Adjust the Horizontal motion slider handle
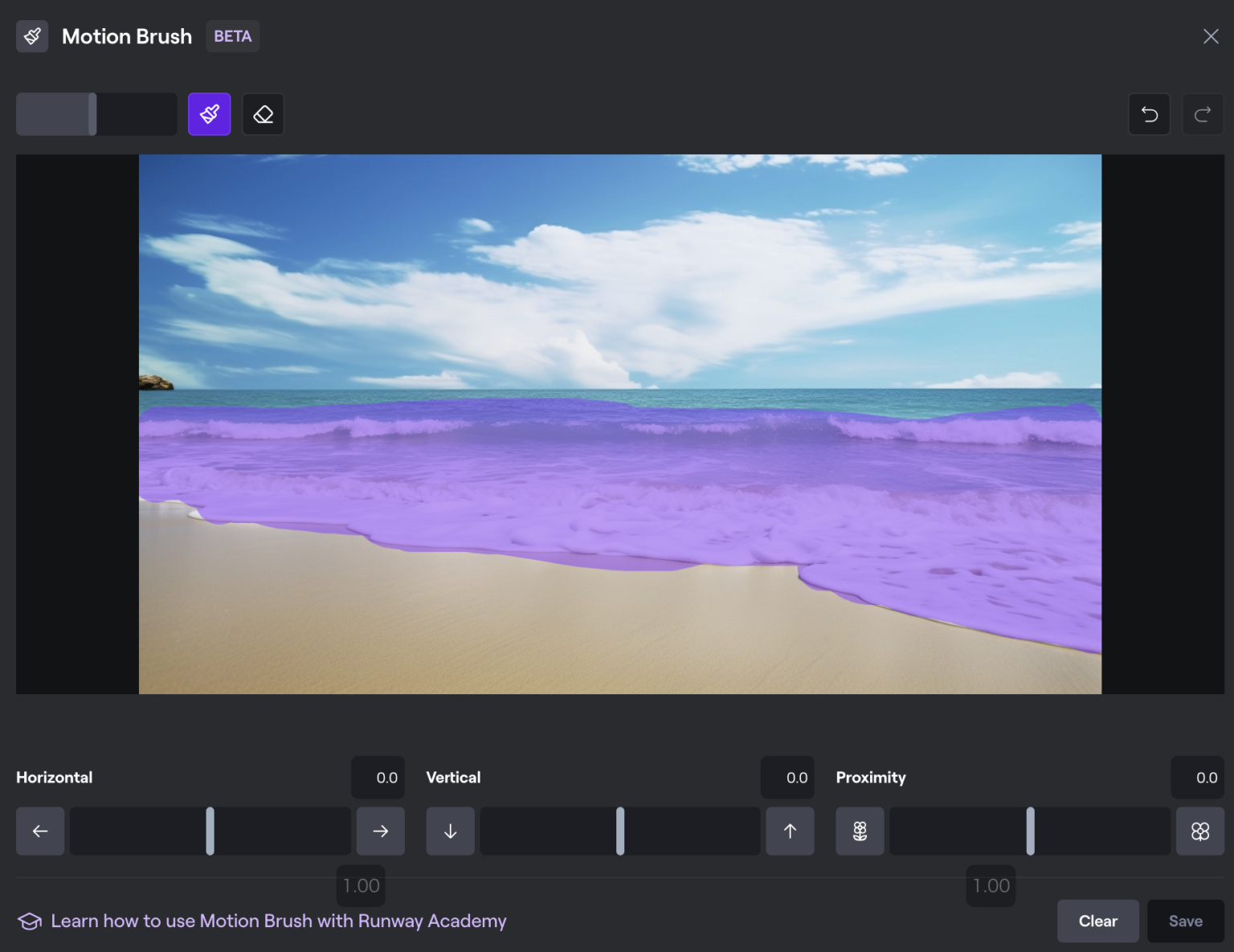 [x=210, y=831]
